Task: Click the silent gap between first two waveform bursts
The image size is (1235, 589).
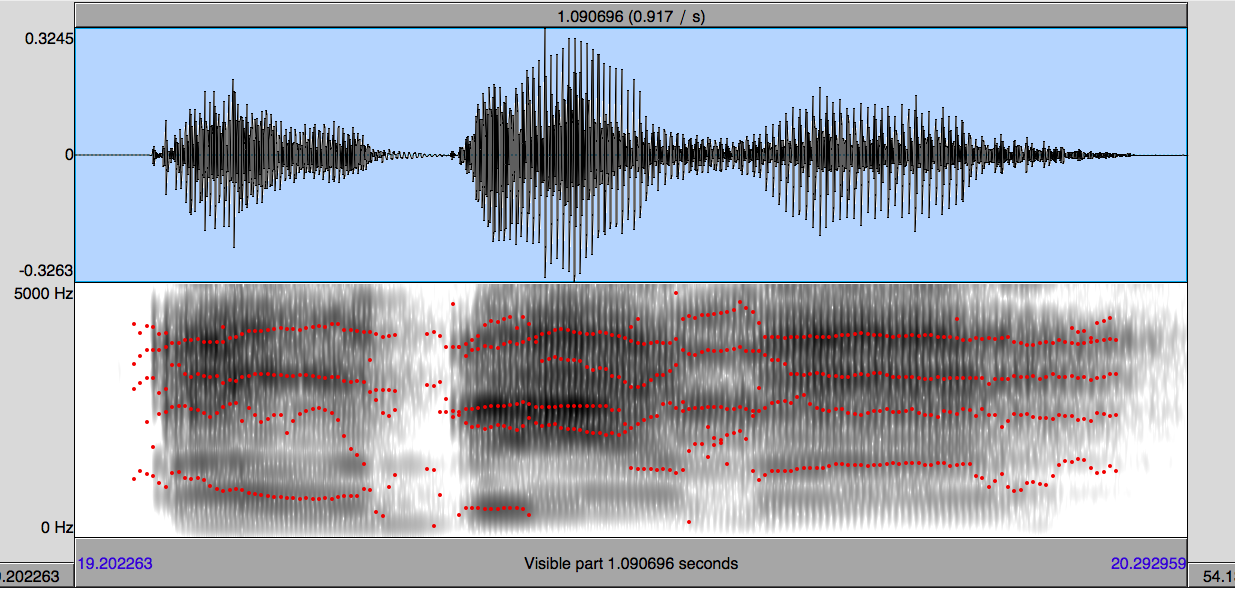Action: coord(420,155)
